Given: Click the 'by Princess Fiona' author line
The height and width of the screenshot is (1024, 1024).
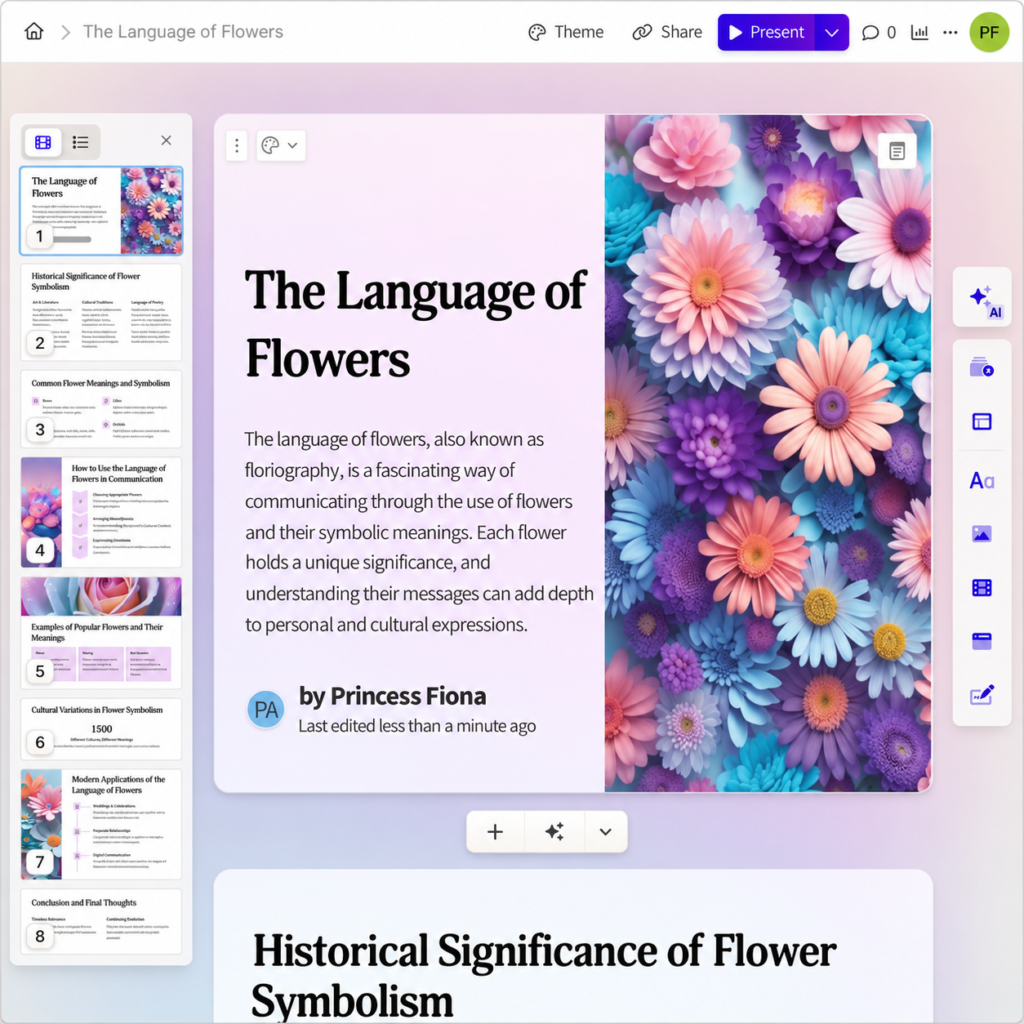Looking at the screenshot, I should pyautogui.click(x=392, y=696).
